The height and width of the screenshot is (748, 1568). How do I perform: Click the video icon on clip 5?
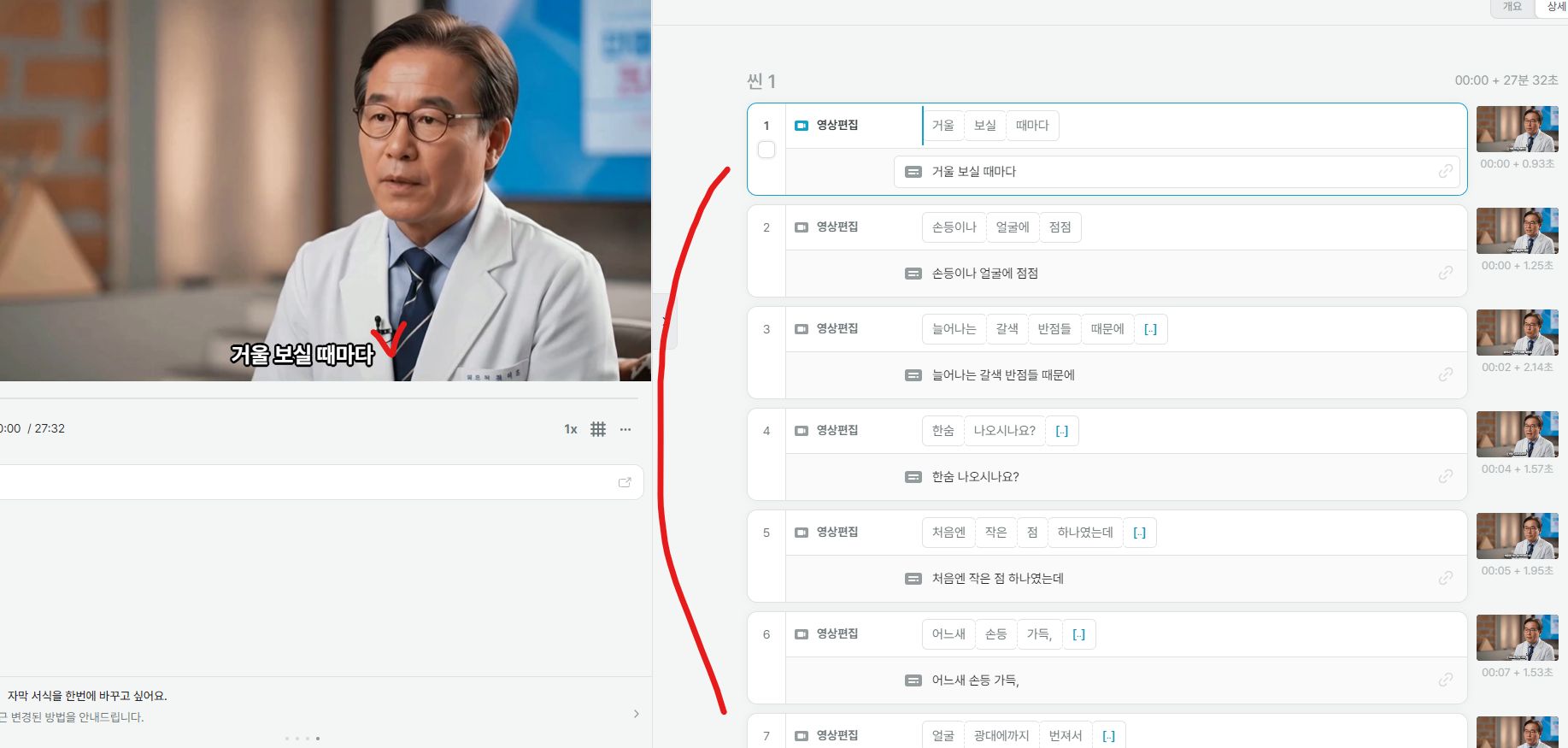[x=802, y=533]
